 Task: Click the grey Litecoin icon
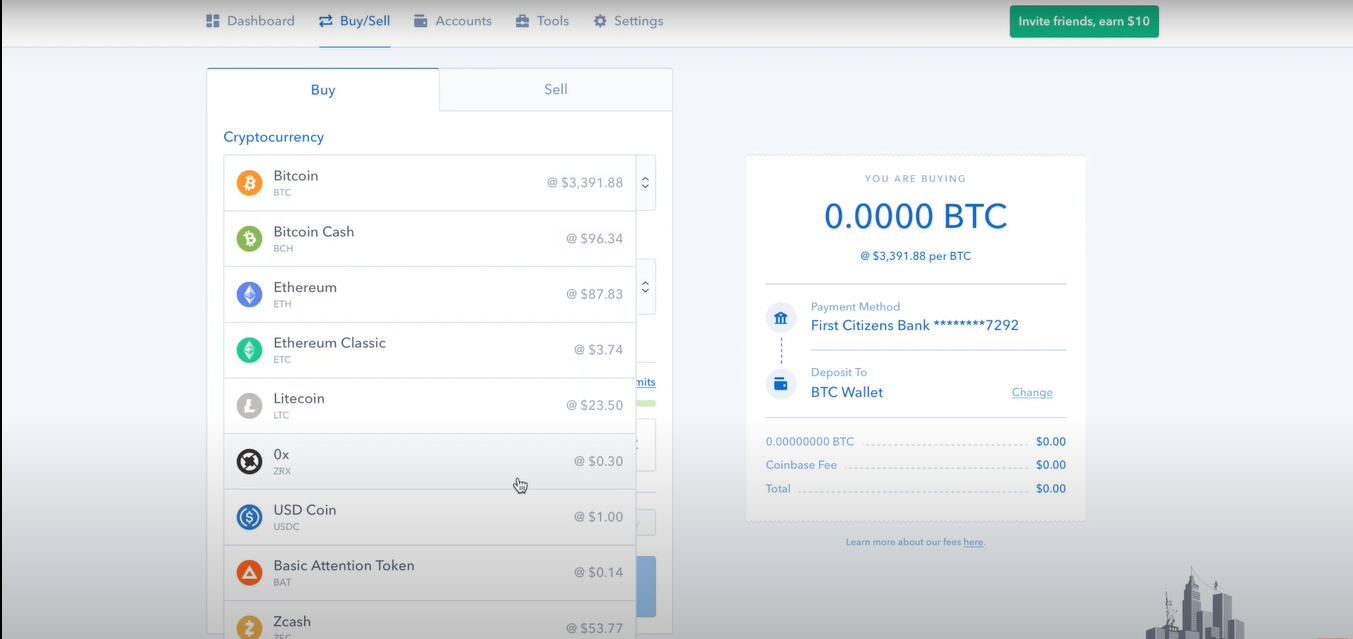coord(249,406)
